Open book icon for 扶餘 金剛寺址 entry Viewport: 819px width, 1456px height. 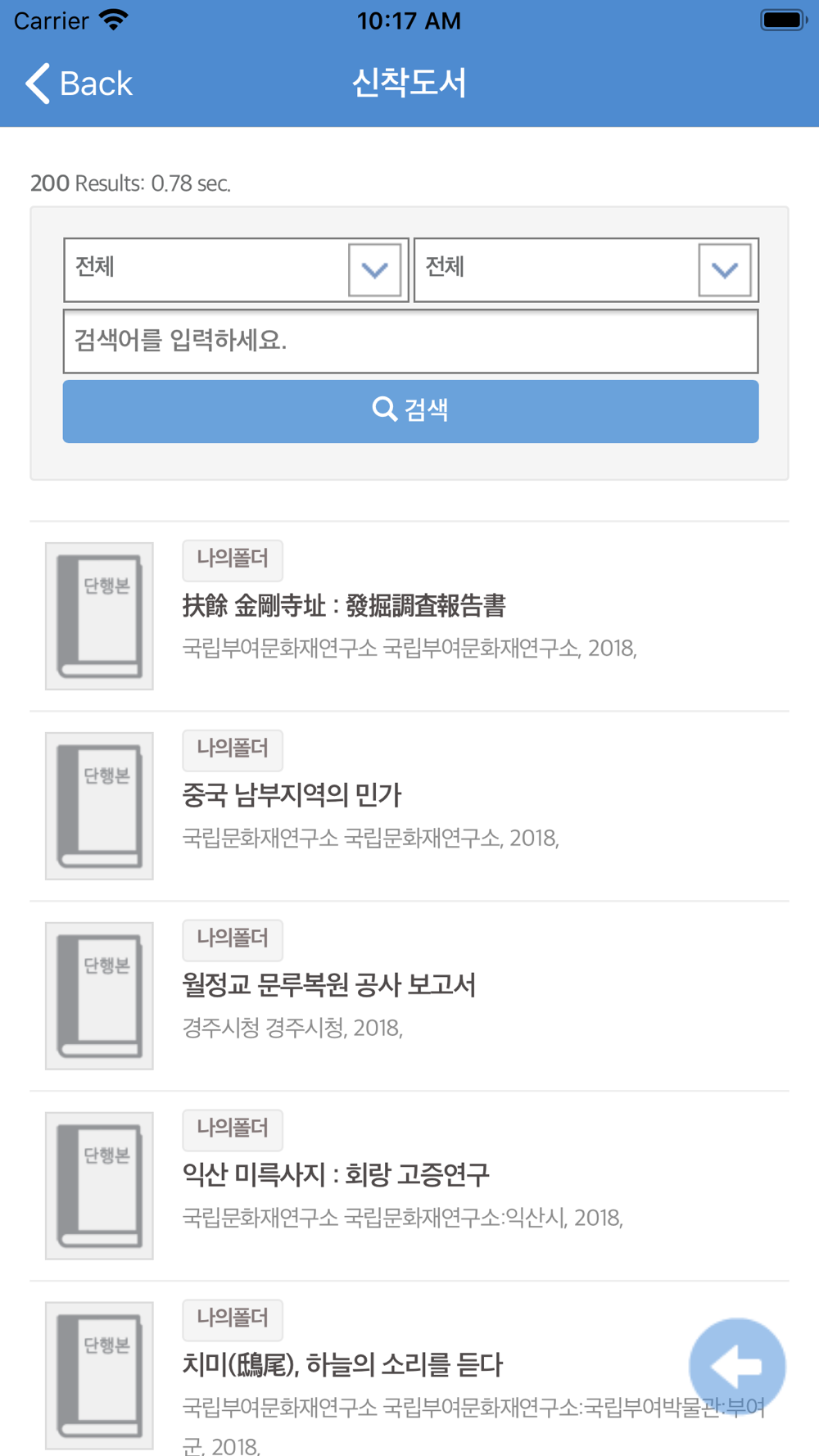pyautogui.click(x=99, y=616)
